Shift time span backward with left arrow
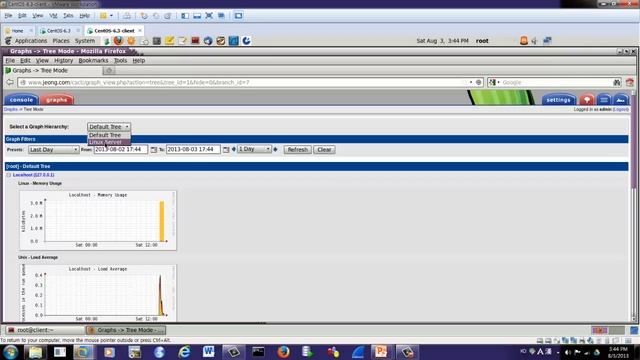 point(234,149)
